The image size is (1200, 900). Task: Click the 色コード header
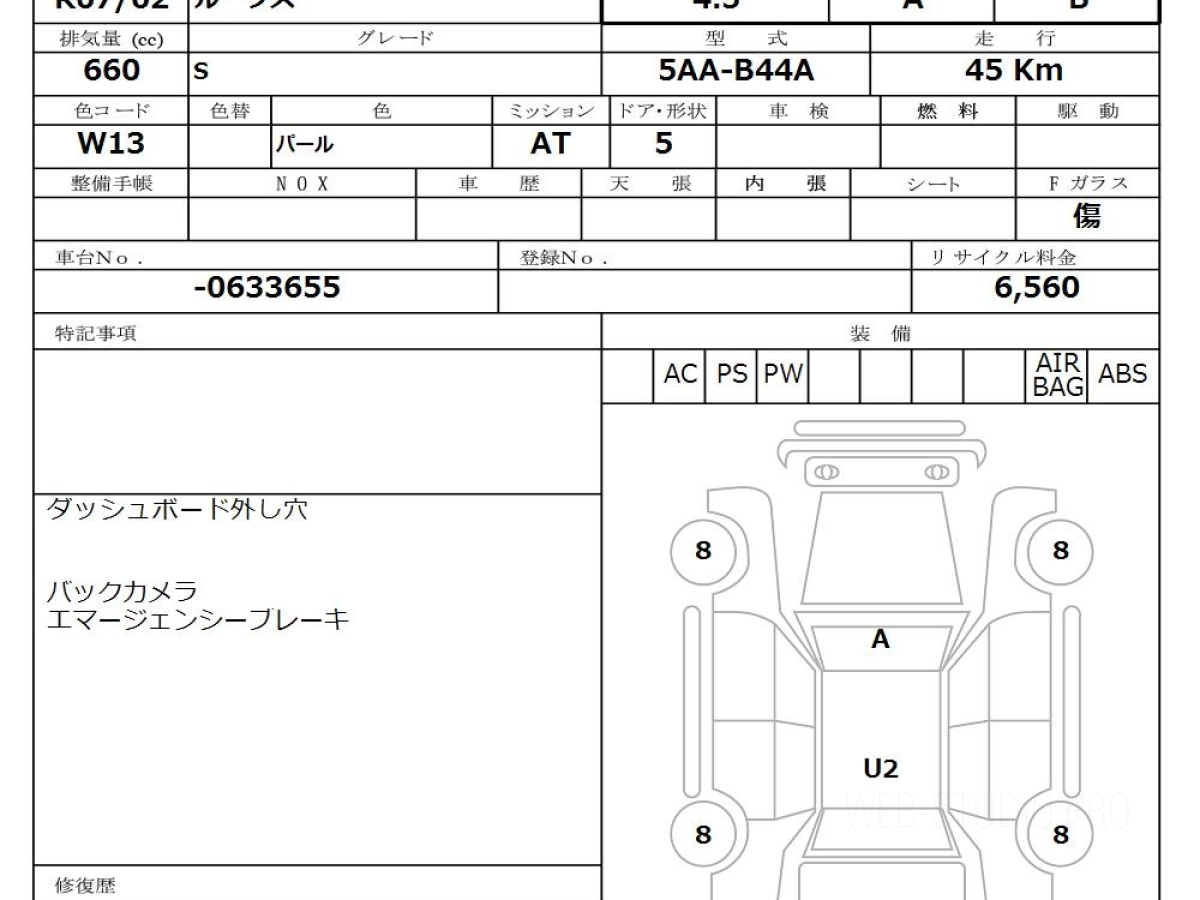point(111,111)
